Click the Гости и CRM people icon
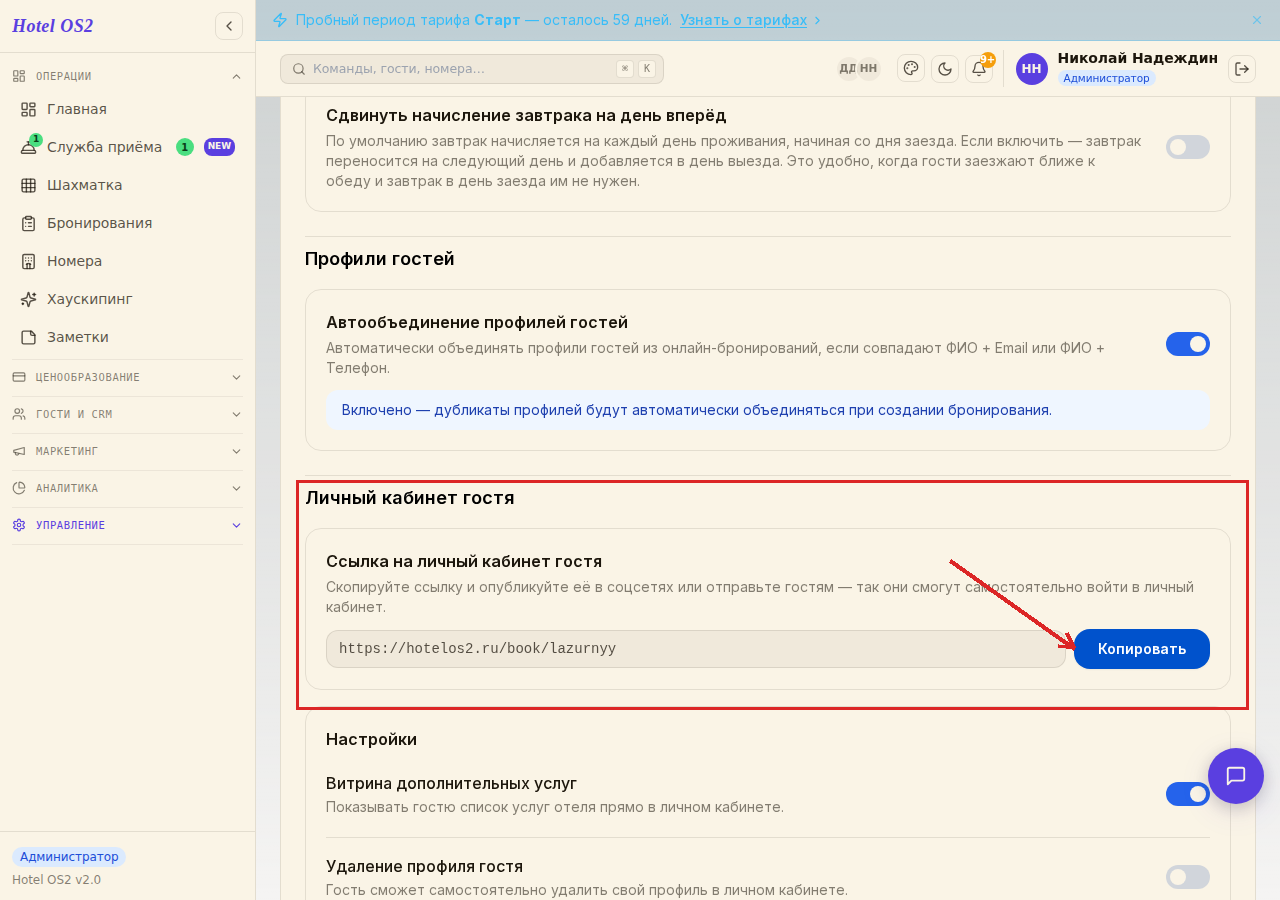The image size is (1280, 900). coord(19,414)
